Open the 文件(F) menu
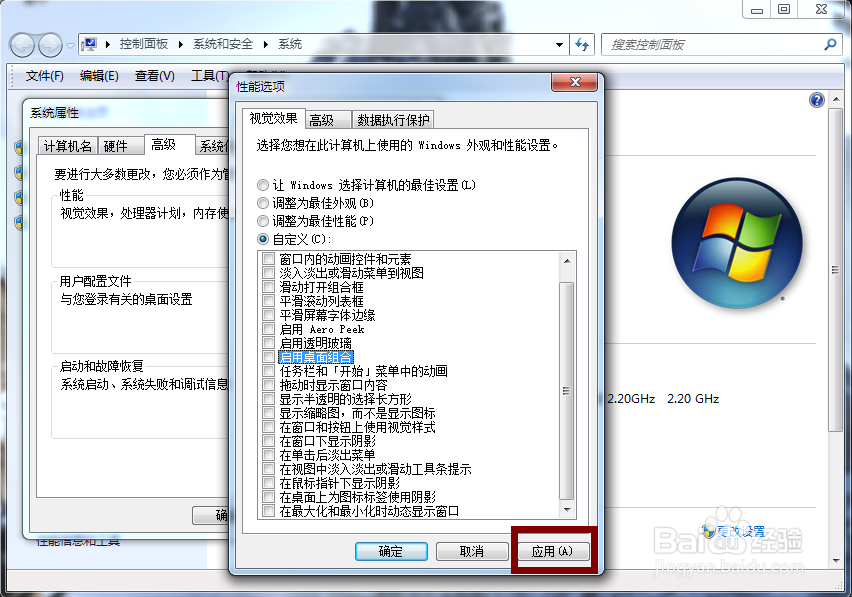 pos(45,76)
